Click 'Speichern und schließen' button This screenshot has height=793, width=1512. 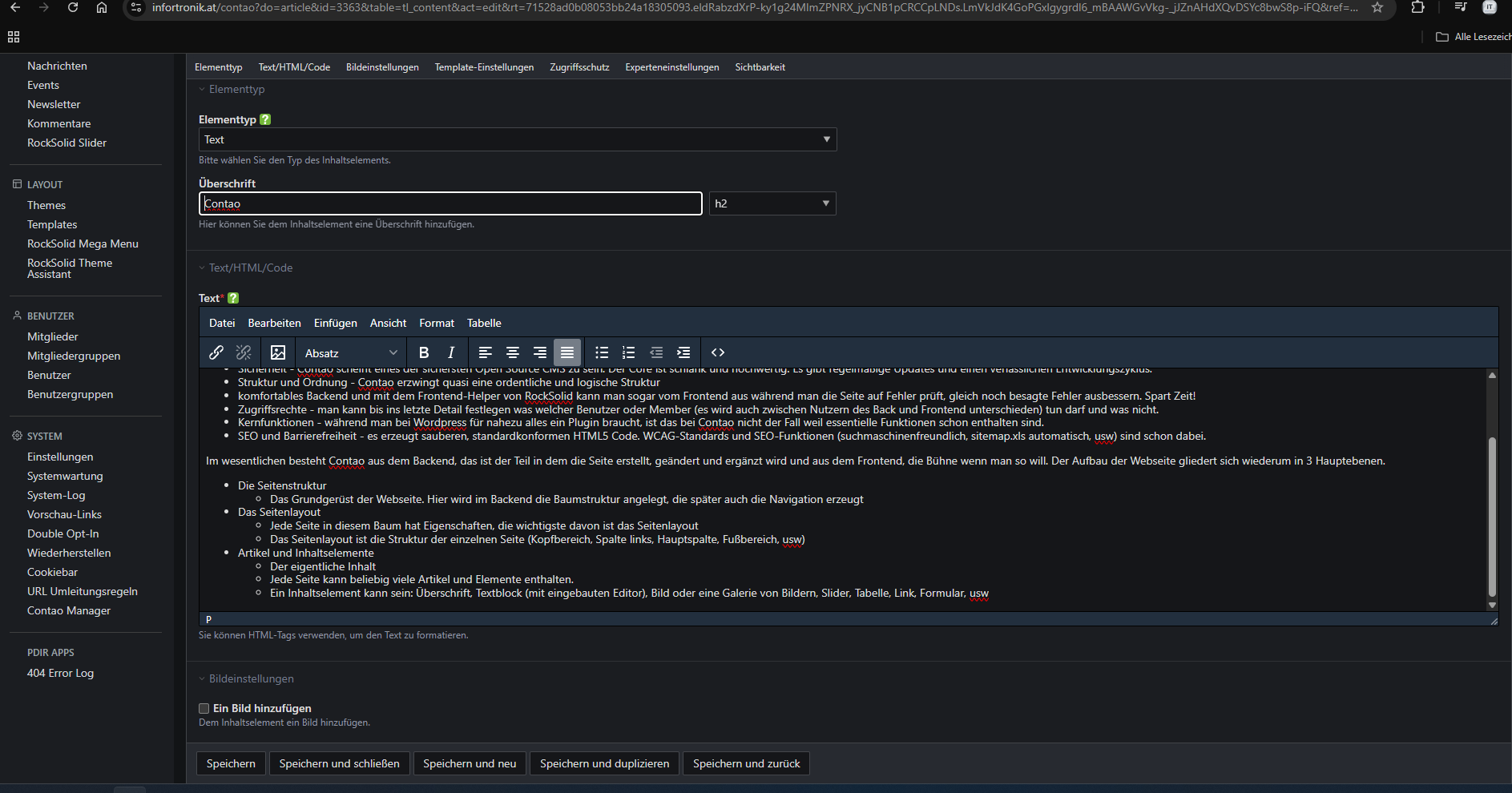click(339, 763)
